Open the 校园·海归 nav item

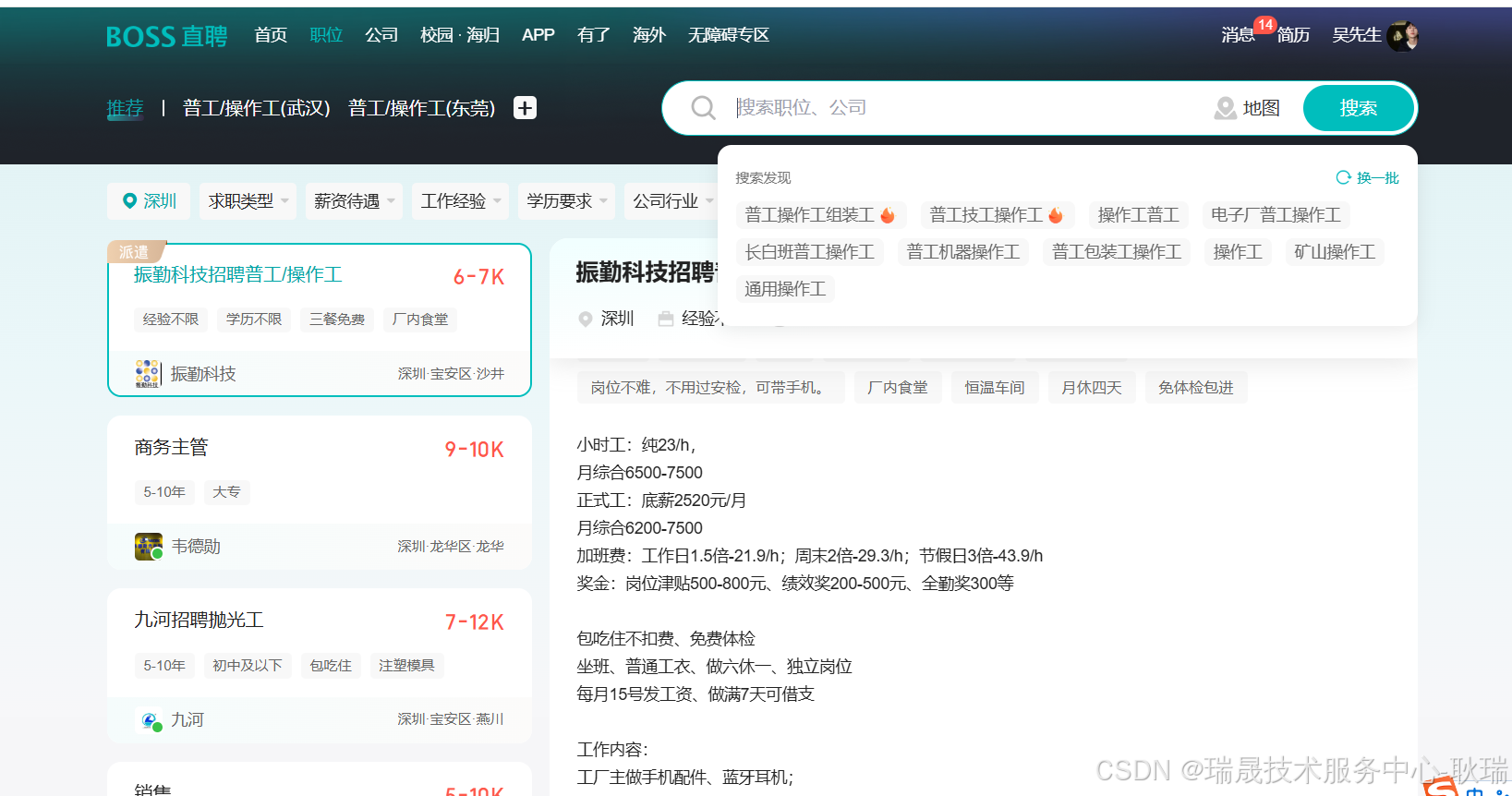[460, 35]
